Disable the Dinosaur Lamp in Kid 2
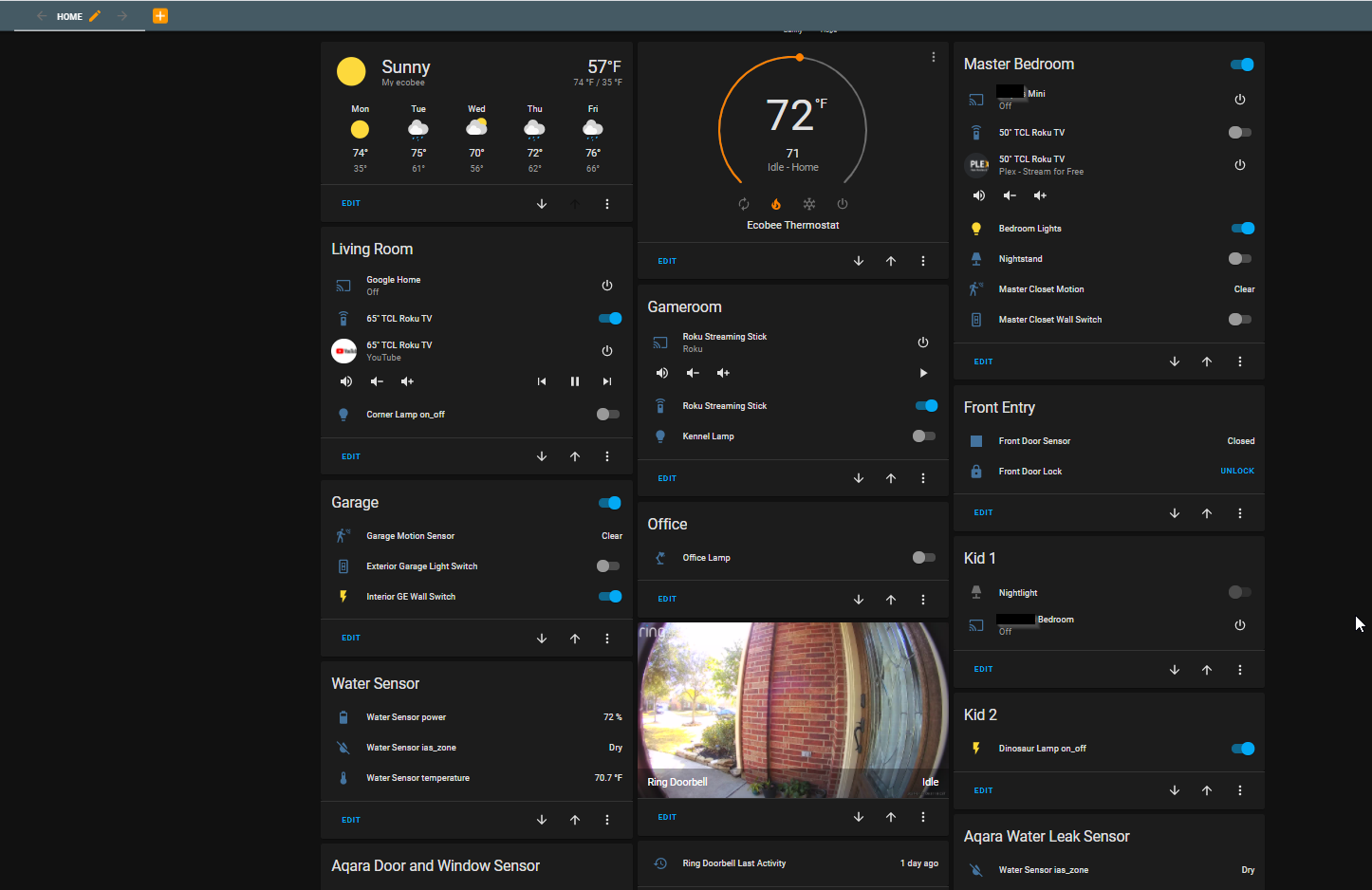The width and height of the screenshot is (1372, 890). (x=1242, y=748)
